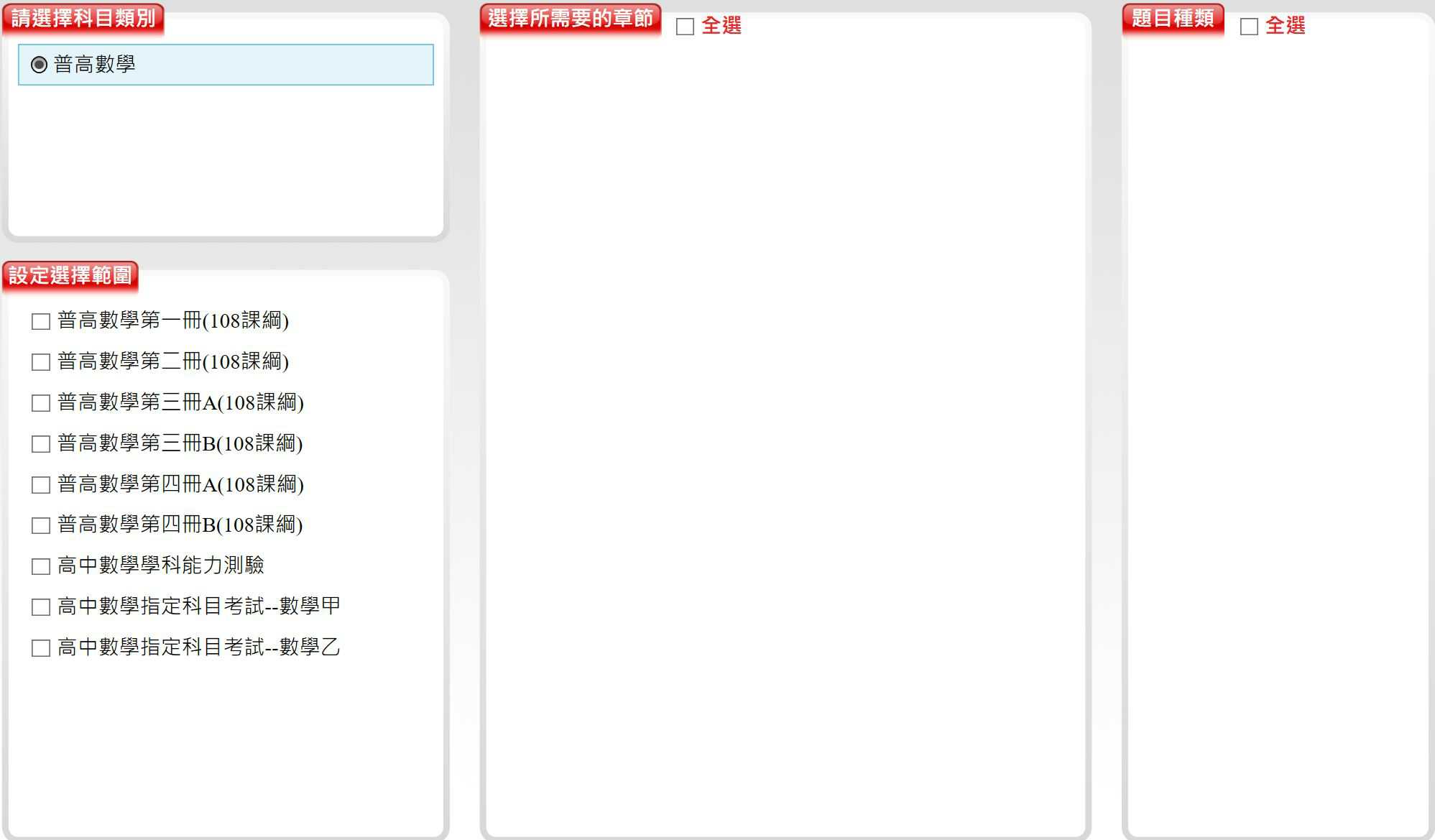1435x840 pixels.
Task: Select the 普高數學 radio button
Action: pyautogui.click(x=40, y=65)
